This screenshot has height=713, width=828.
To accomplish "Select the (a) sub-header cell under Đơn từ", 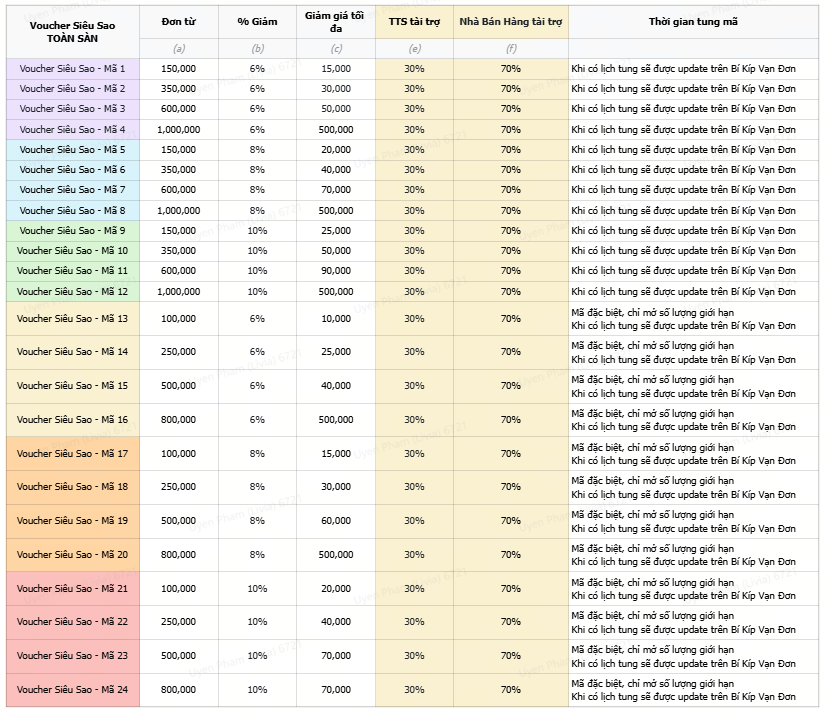I will click(x=178, y=48).
